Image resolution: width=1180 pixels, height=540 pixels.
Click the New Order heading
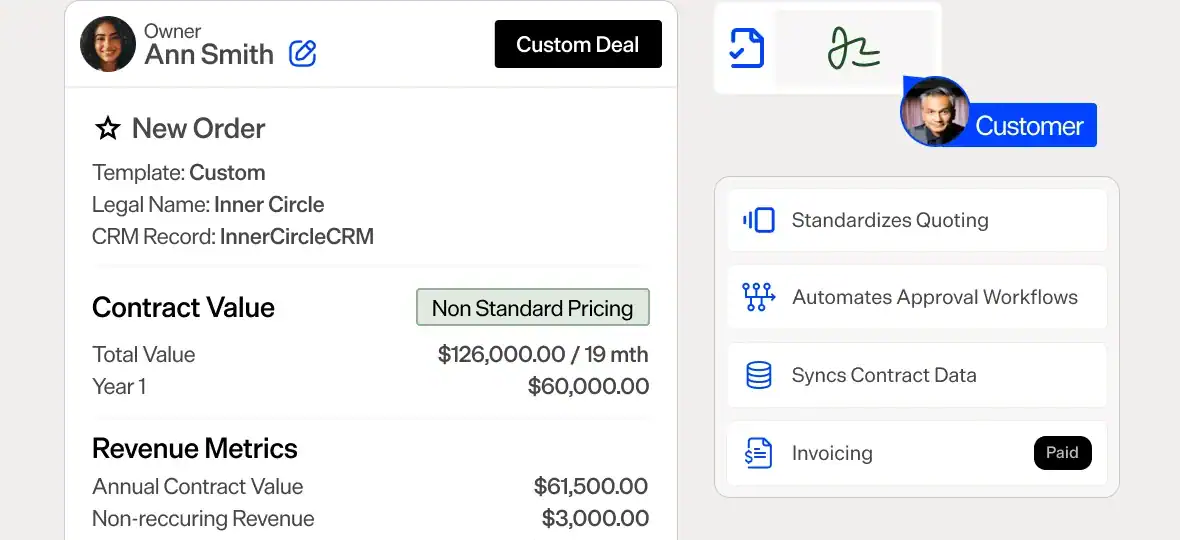(x=199, y=129)
